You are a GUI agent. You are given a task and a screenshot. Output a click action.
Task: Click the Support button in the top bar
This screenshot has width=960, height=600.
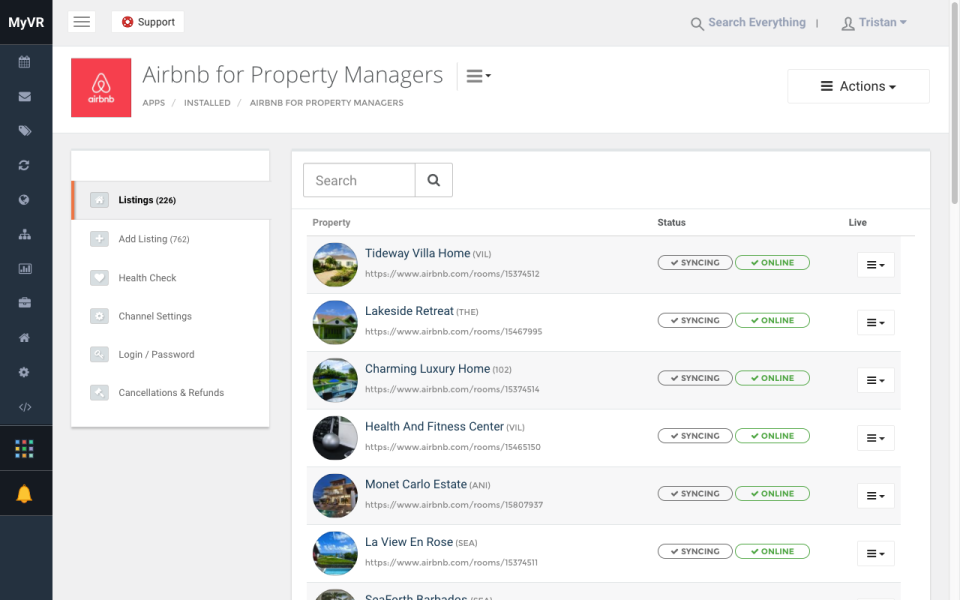(x=147, y=21)
